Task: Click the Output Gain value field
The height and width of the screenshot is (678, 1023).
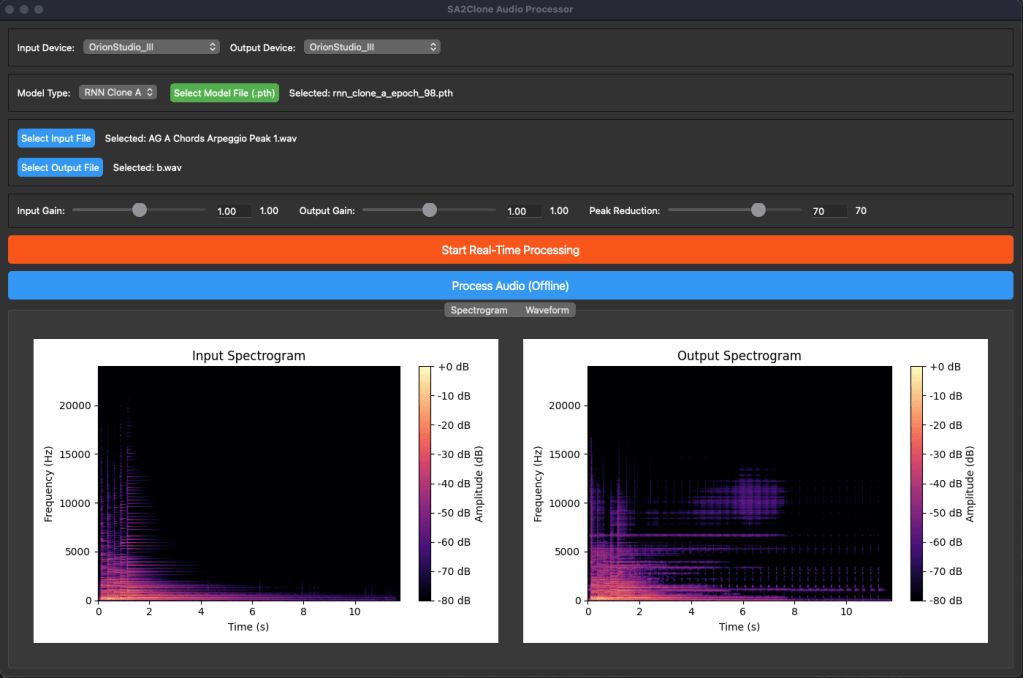Action: 523,211
